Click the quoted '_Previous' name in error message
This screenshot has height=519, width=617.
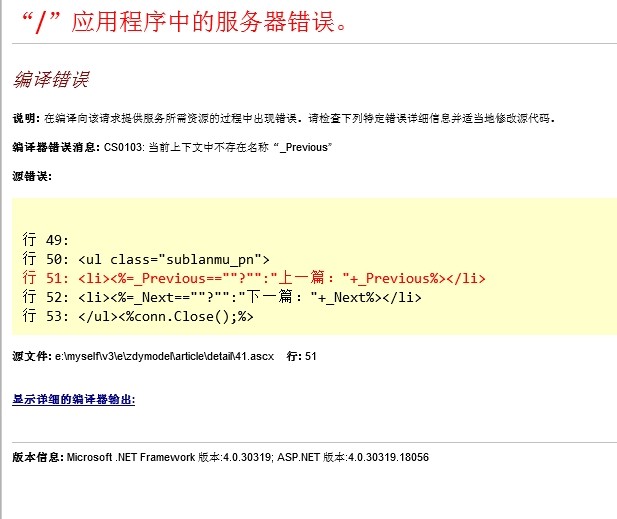tap(305, 147)
